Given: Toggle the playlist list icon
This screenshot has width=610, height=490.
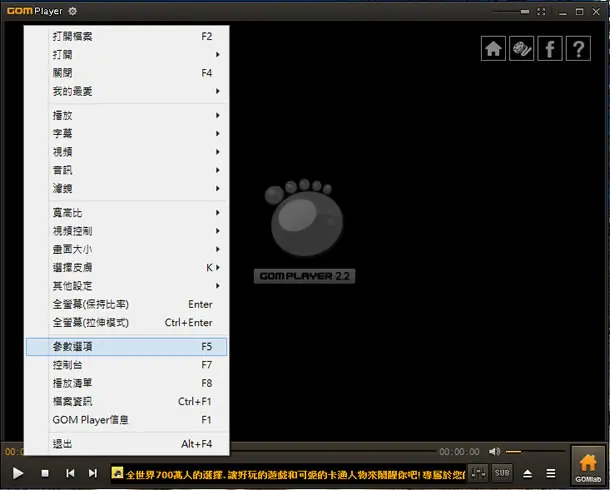Looking at the screenshot, I should [x=551, y=473].
